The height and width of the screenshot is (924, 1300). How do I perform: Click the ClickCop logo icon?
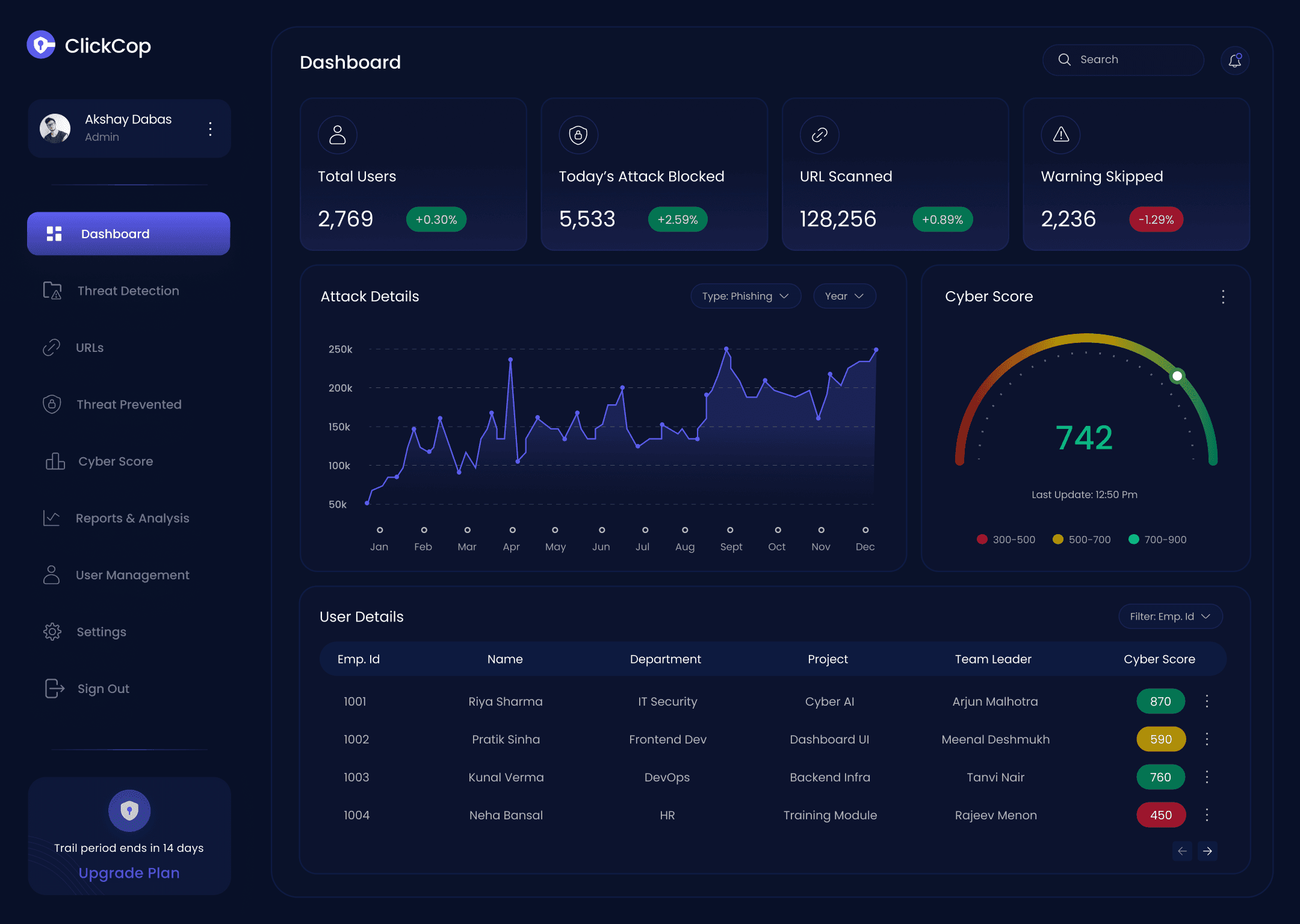pyautogui.click(x=41, y=45)
